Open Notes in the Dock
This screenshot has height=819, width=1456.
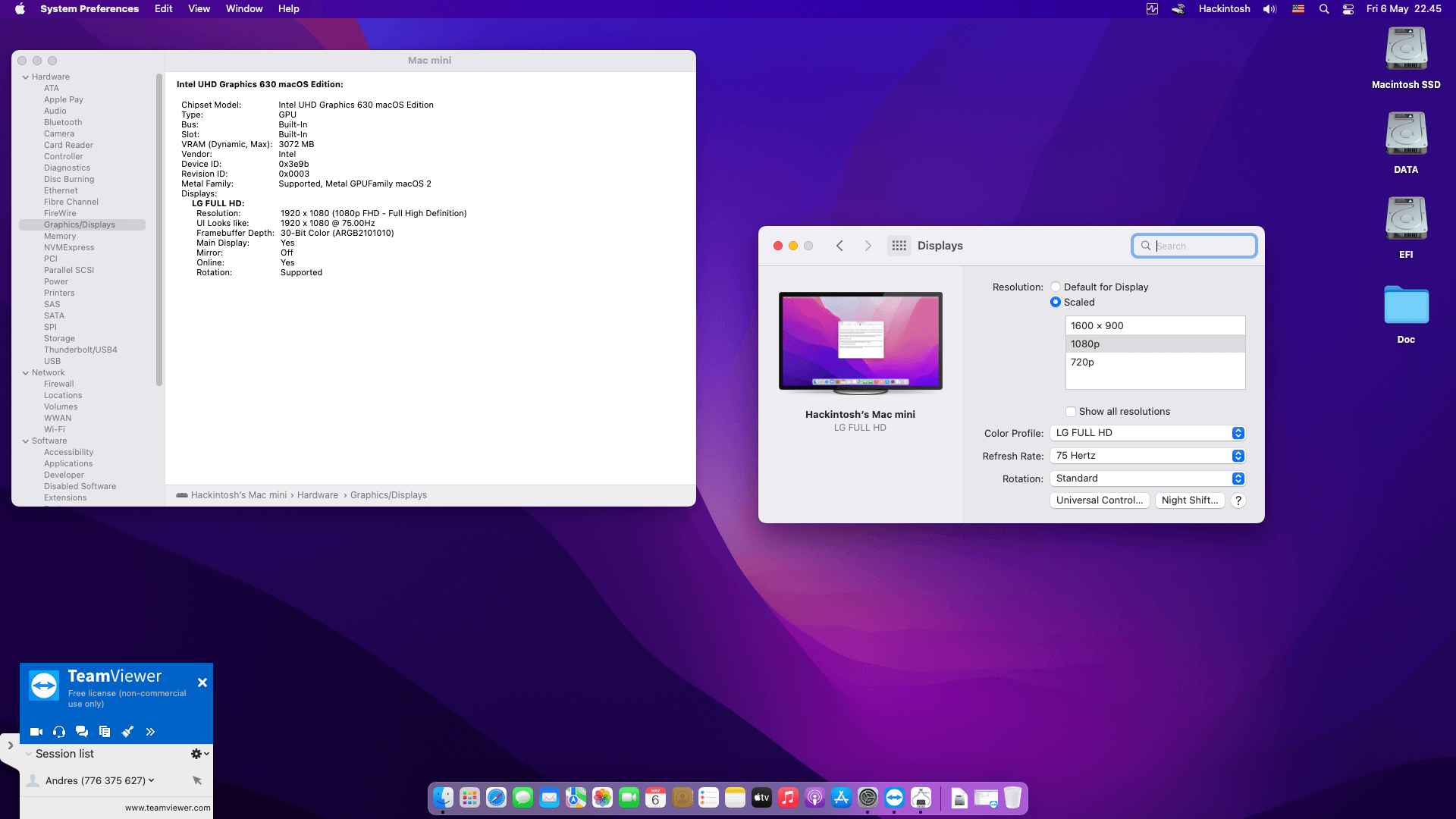735,798
